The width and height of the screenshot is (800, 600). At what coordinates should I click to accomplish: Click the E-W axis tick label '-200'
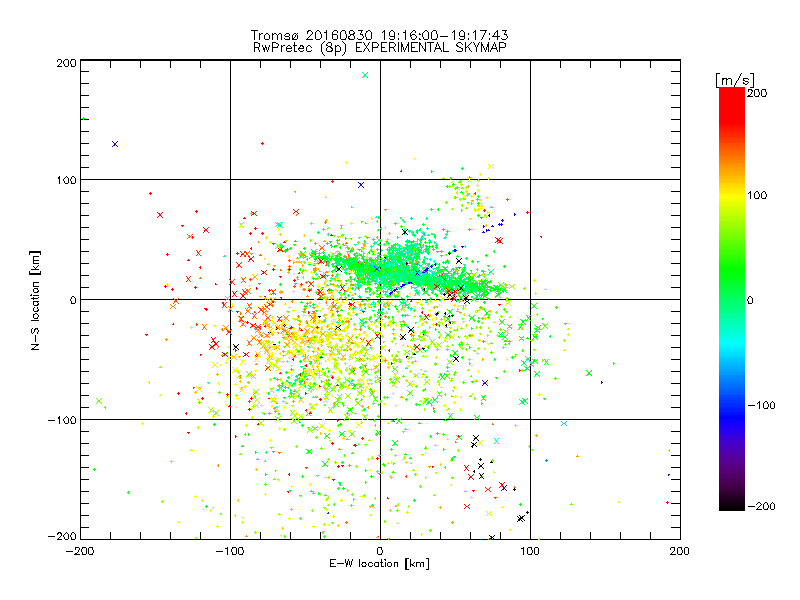pos(80,551)
